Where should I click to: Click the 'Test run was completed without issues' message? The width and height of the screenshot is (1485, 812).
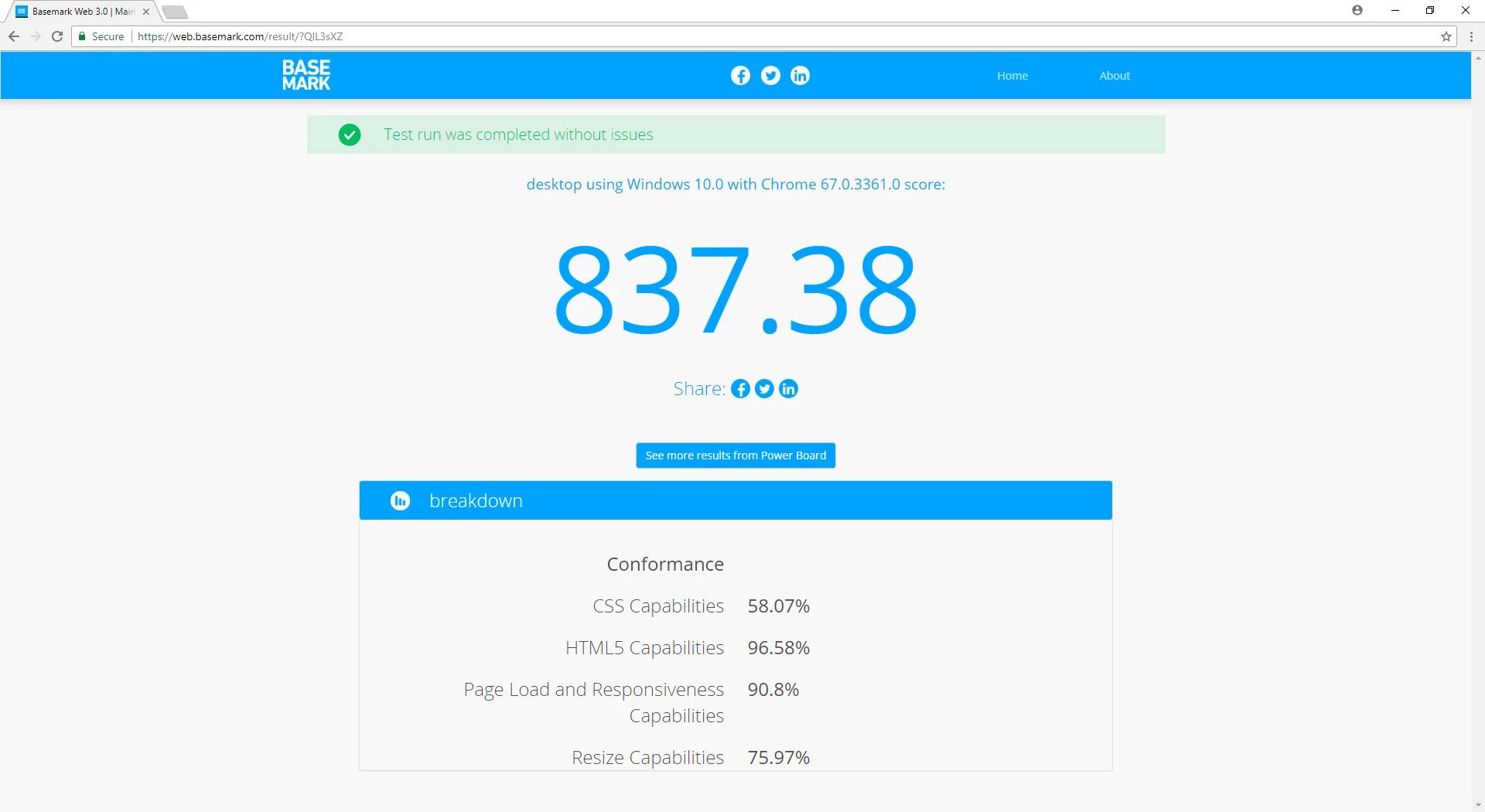point(518,135)
